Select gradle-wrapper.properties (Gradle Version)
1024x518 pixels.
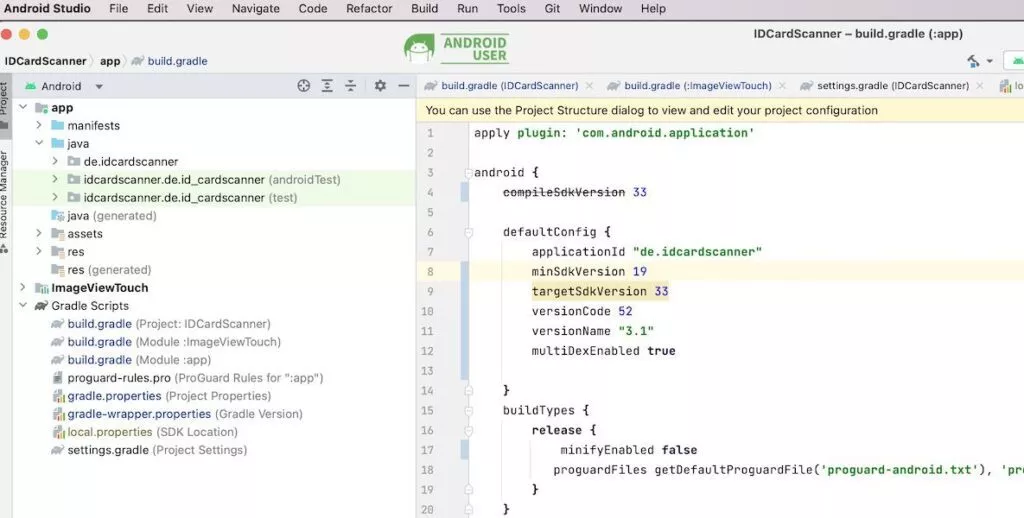tap(177, 413)
